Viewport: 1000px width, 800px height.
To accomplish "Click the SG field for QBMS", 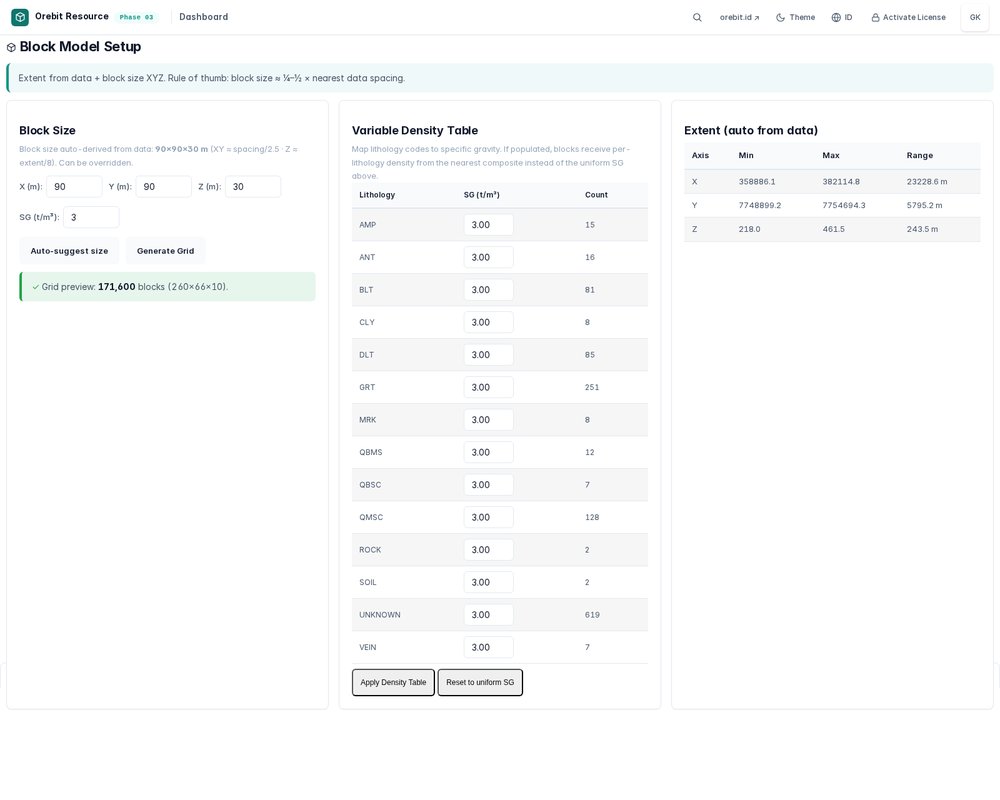I will (x=488, y=452).
